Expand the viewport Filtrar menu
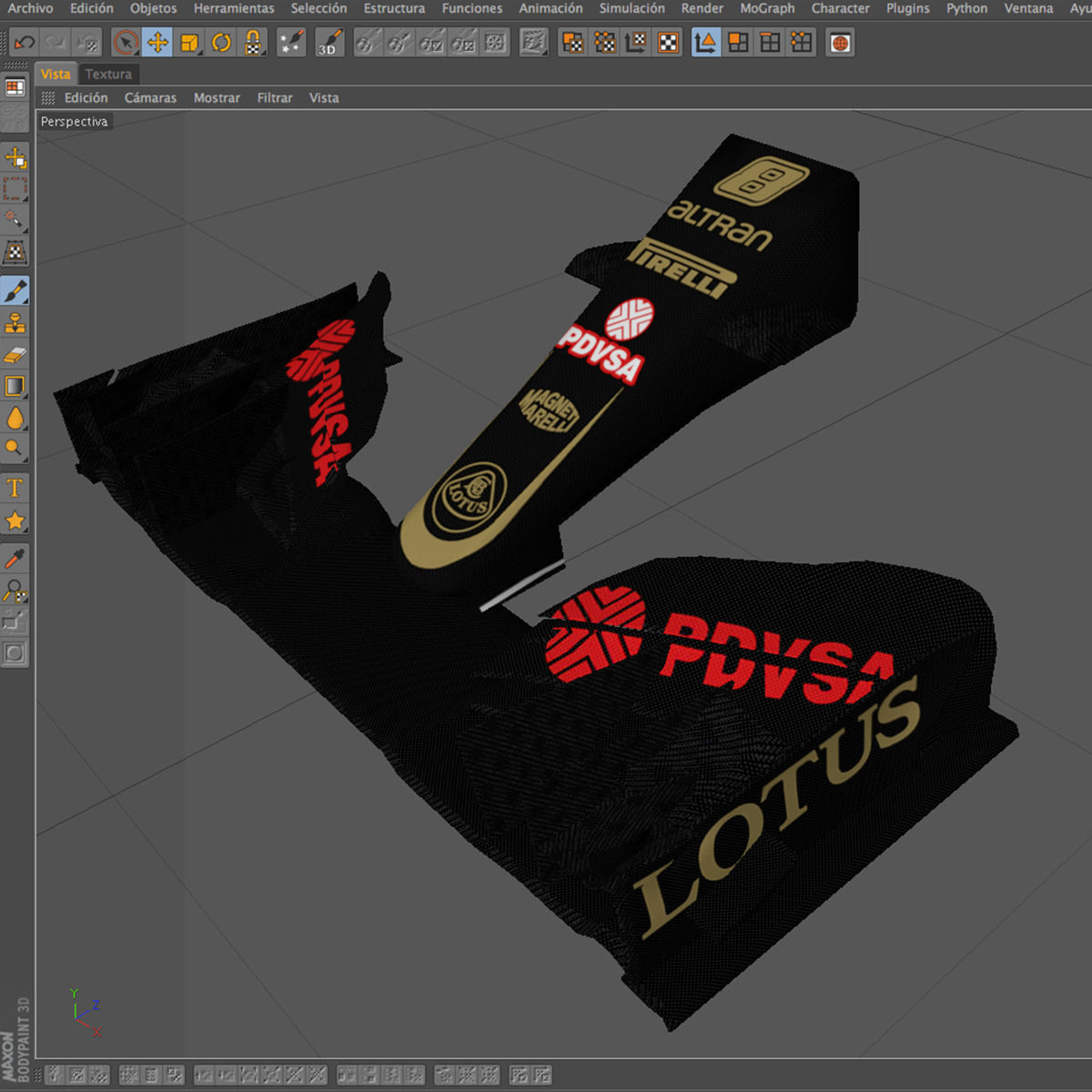 click(275, 97)
